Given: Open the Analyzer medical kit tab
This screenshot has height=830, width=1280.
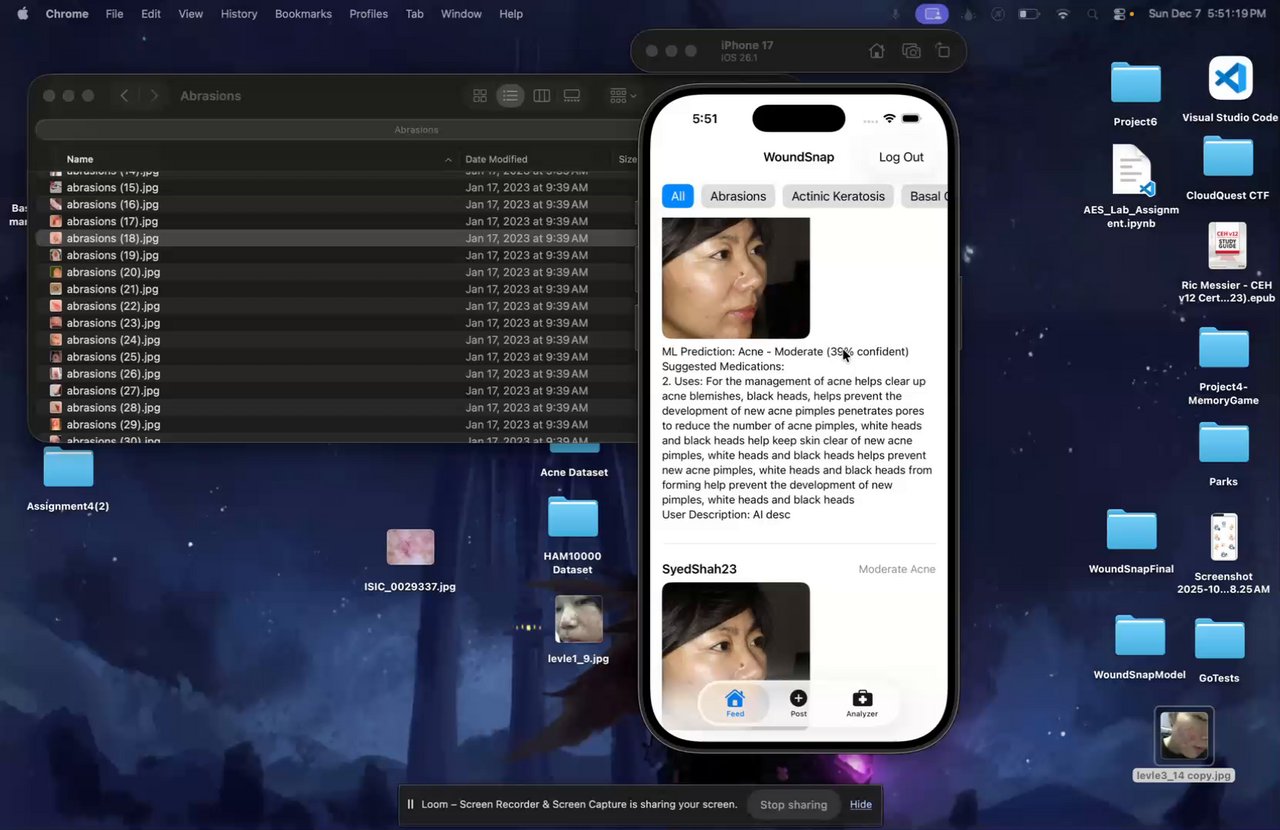Looking at the screenshot, I should 862,703.
